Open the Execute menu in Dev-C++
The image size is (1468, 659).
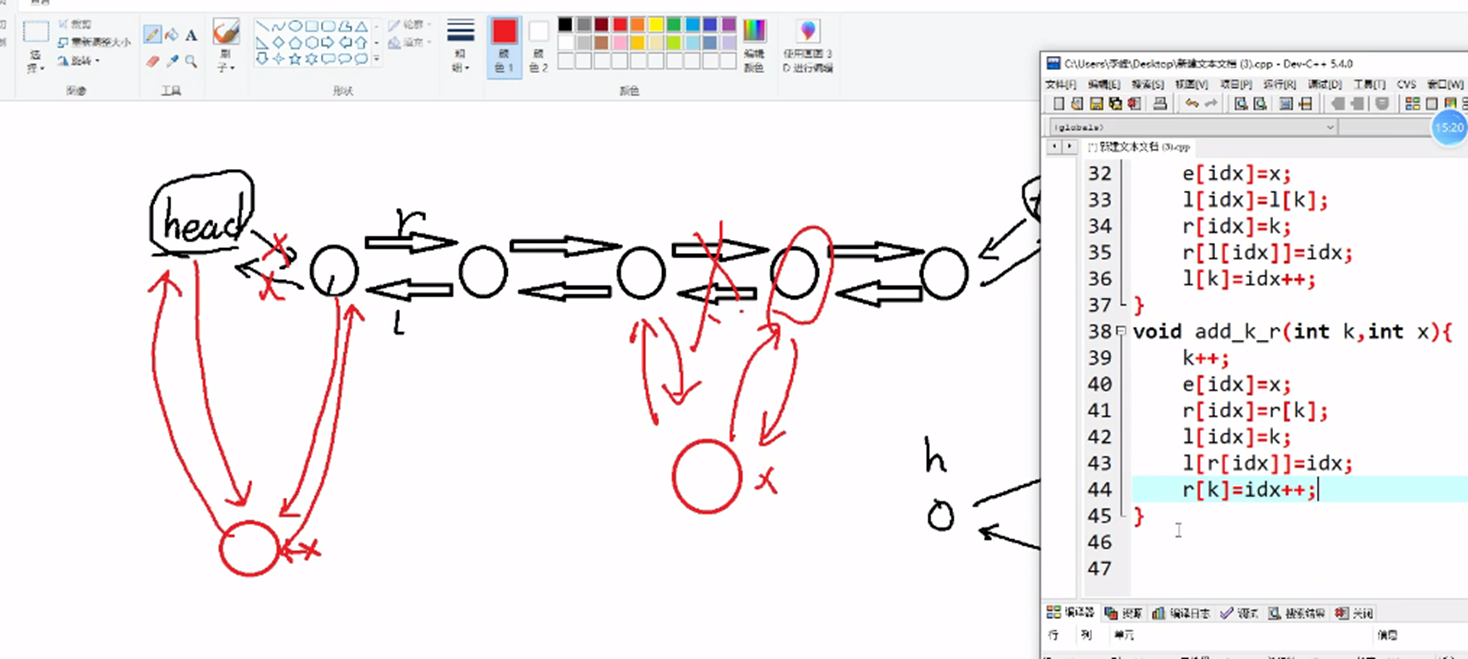pyautogui.click(x=1280, y=85)
